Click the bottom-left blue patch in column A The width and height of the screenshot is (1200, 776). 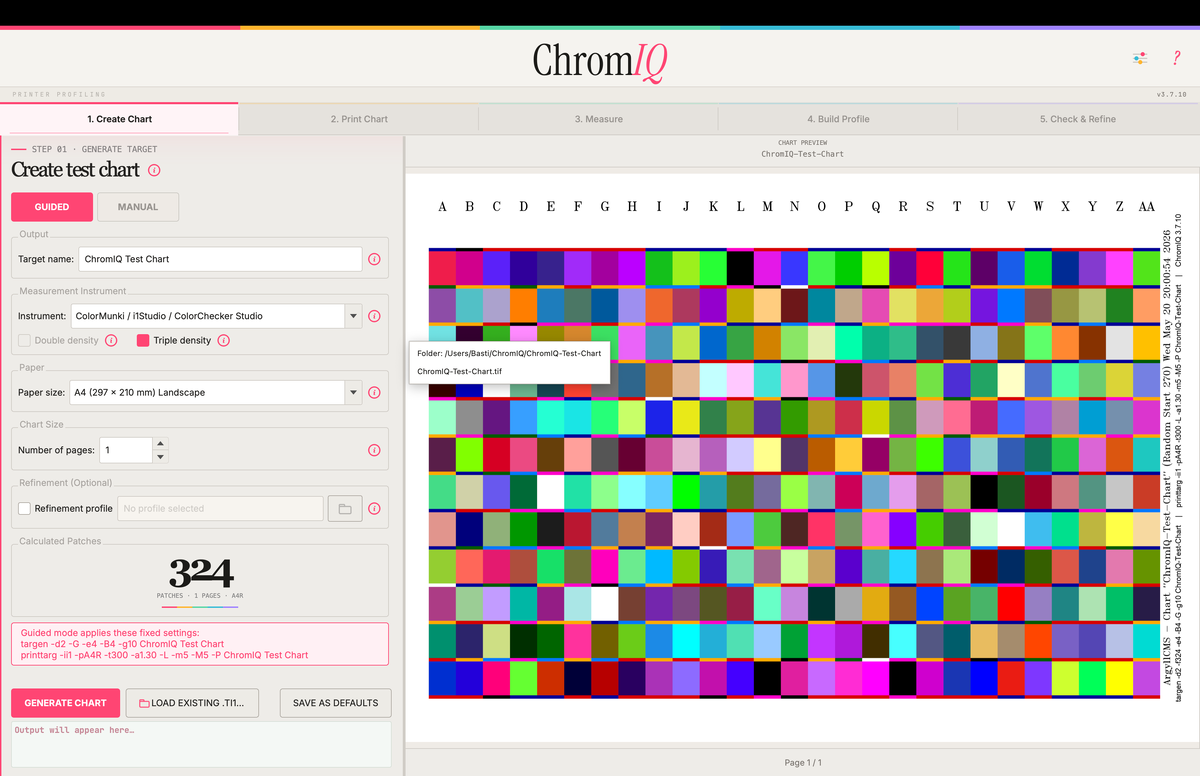coord(442,678)
